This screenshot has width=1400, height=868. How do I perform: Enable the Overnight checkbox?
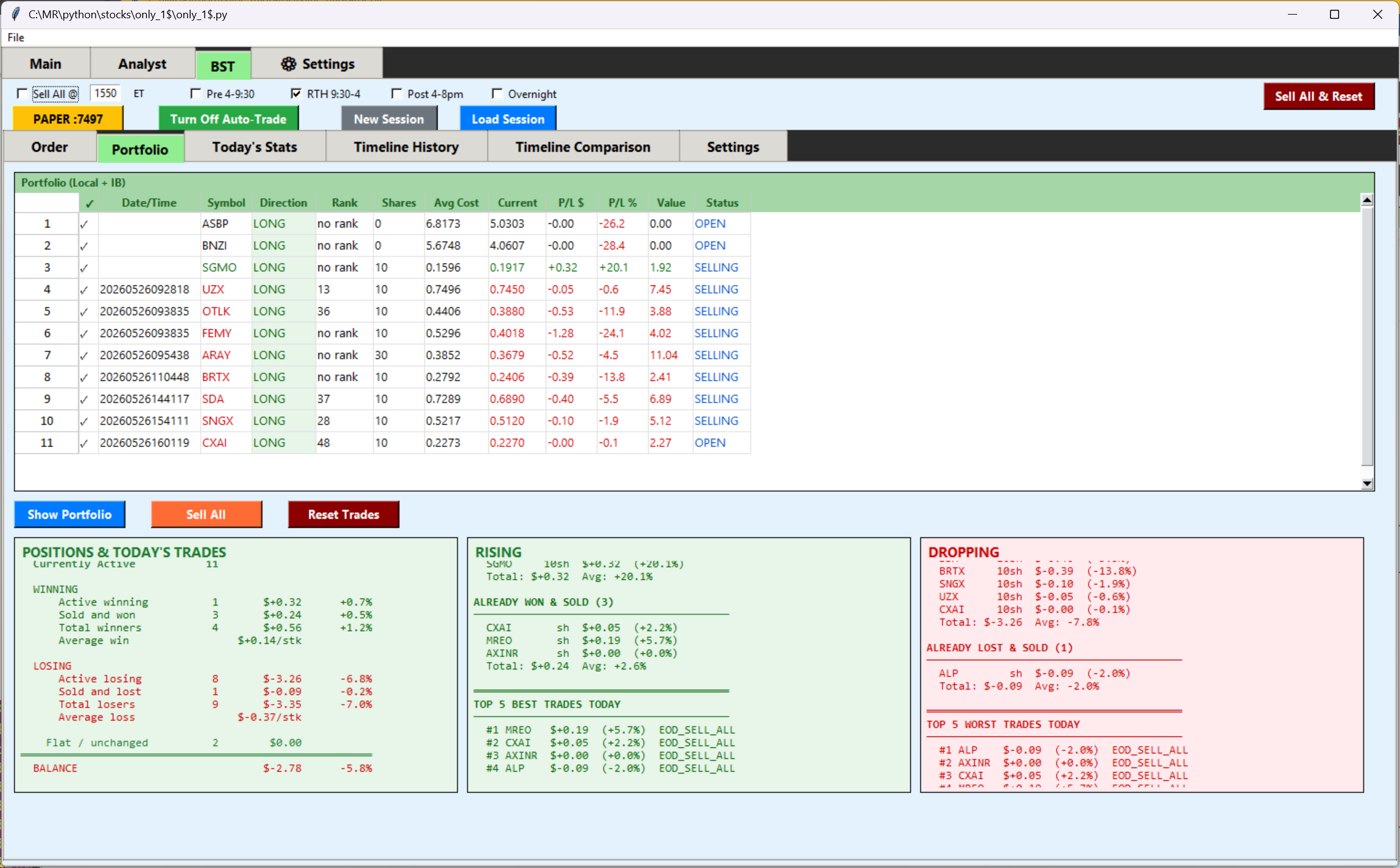[x=498, y=94]
